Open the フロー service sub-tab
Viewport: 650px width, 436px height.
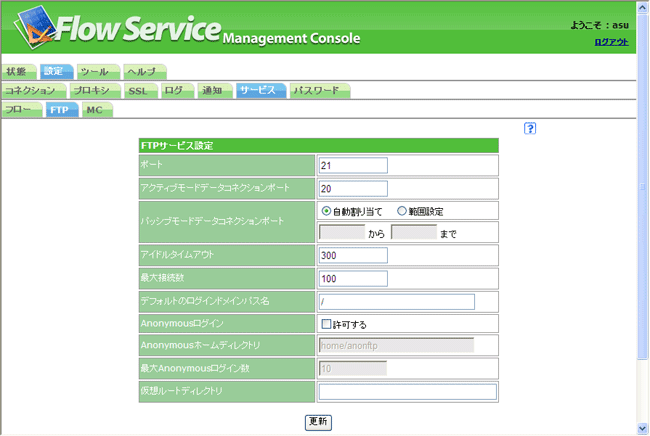tap(19, 110)
